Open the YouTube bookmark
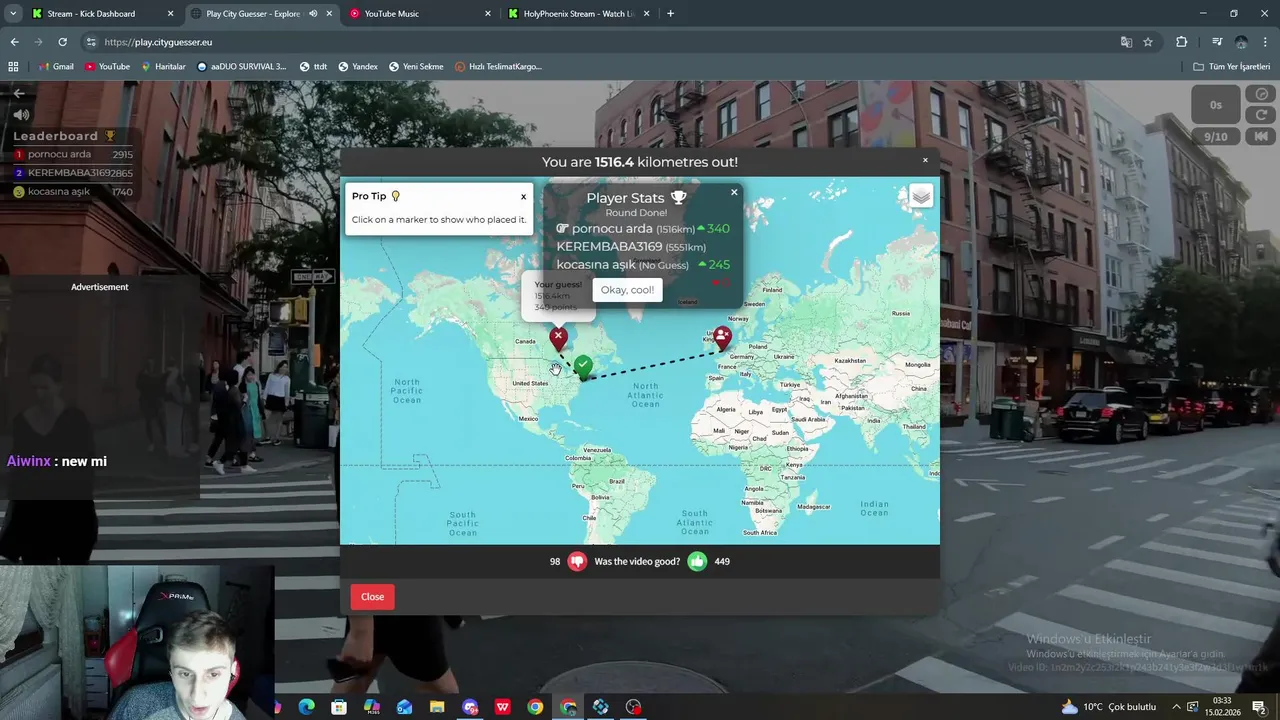1280x720 pixels. click(x=108, y=67)
